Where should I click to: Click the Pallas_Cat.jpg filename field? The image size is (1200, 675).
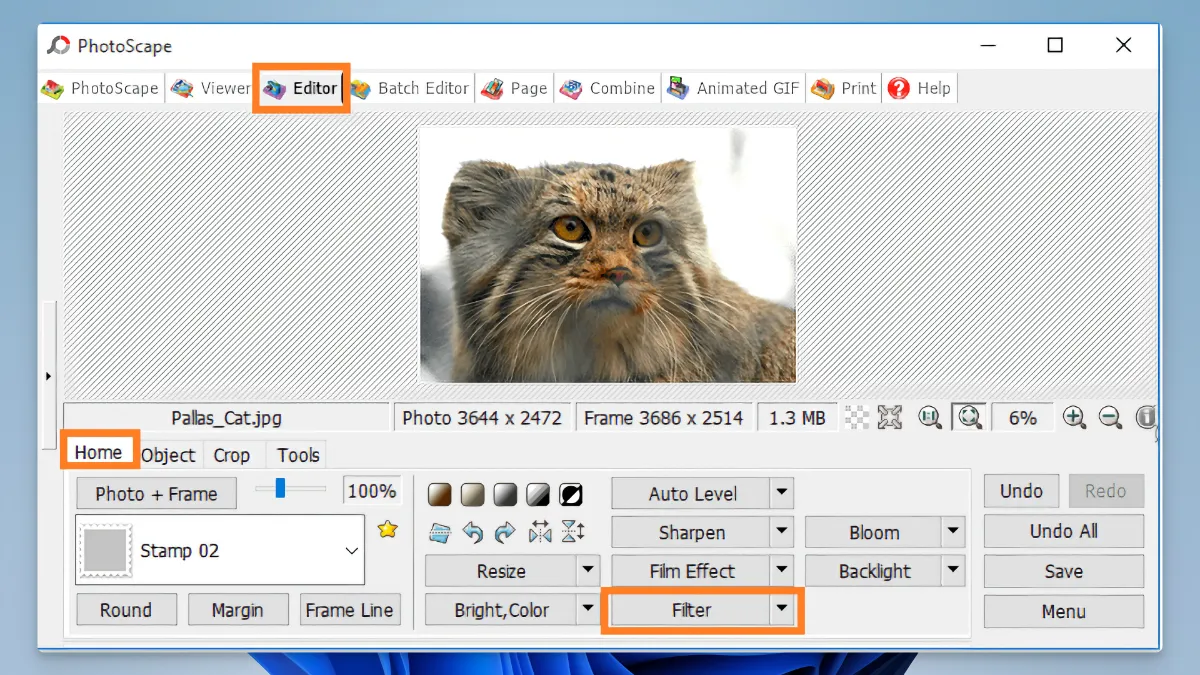(x=226, y=416)
